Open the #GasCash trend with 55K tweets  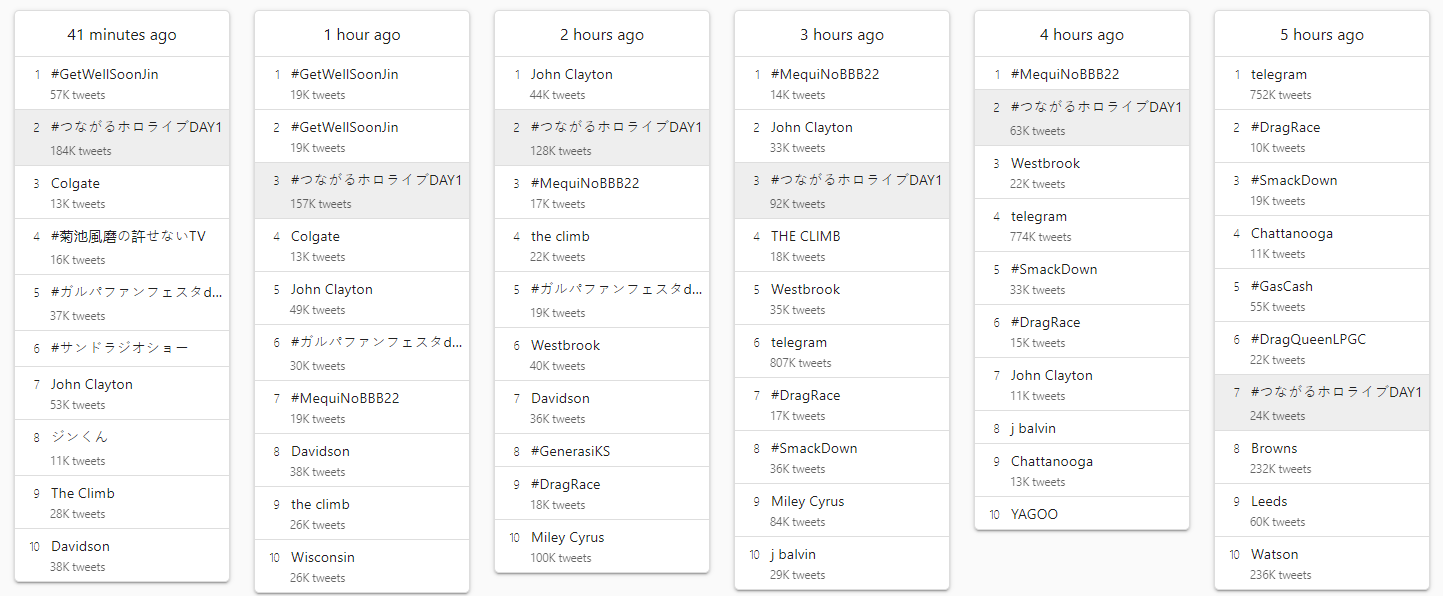[1322, 295]
